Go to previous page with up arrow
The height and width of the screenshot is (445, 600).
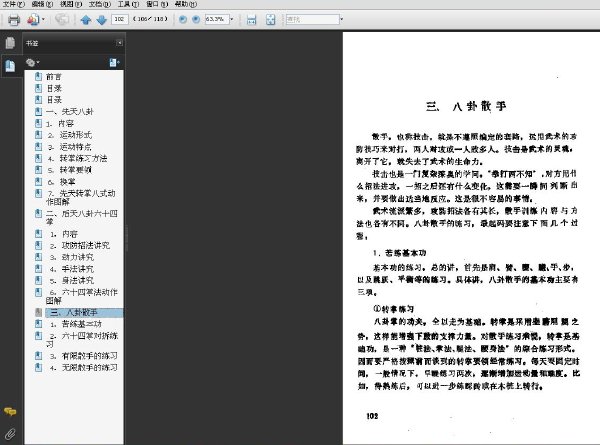(x=86, y=20)
